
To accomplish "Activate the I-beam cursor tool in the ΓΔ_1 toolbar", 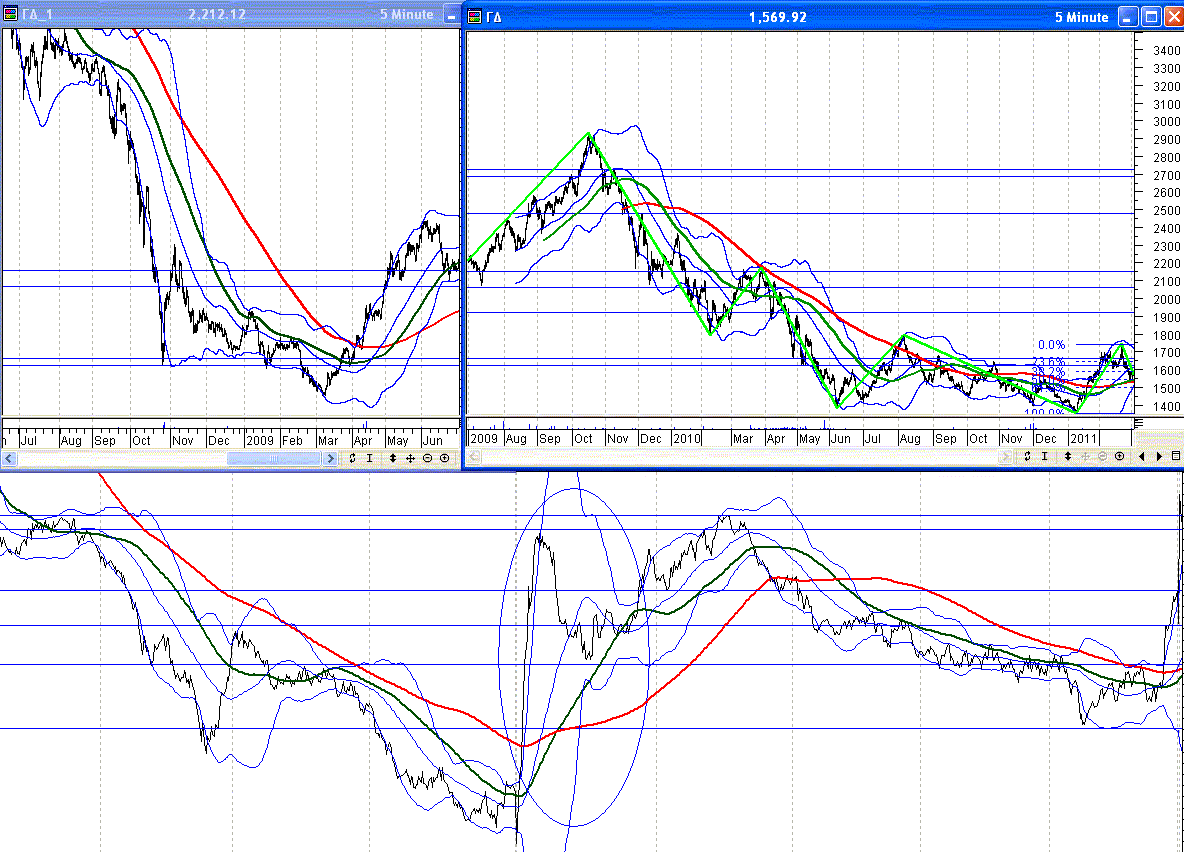I will pos(370,458).
